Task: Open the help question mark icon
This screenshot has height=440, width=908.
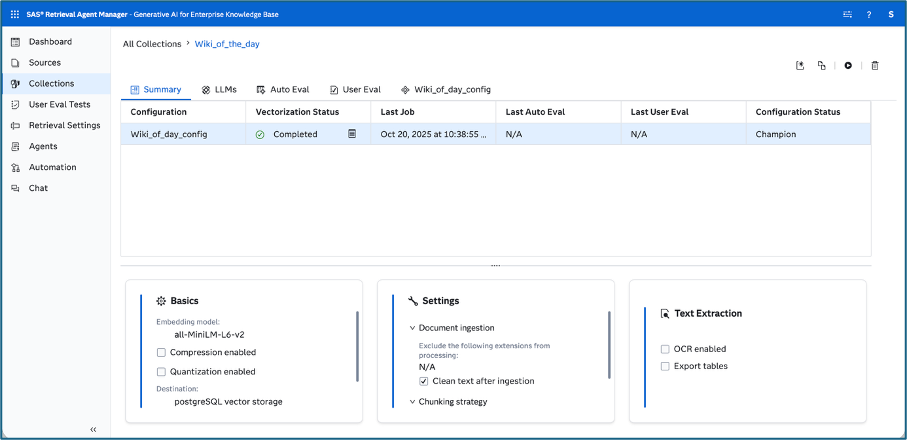Action: click(869, 14)
